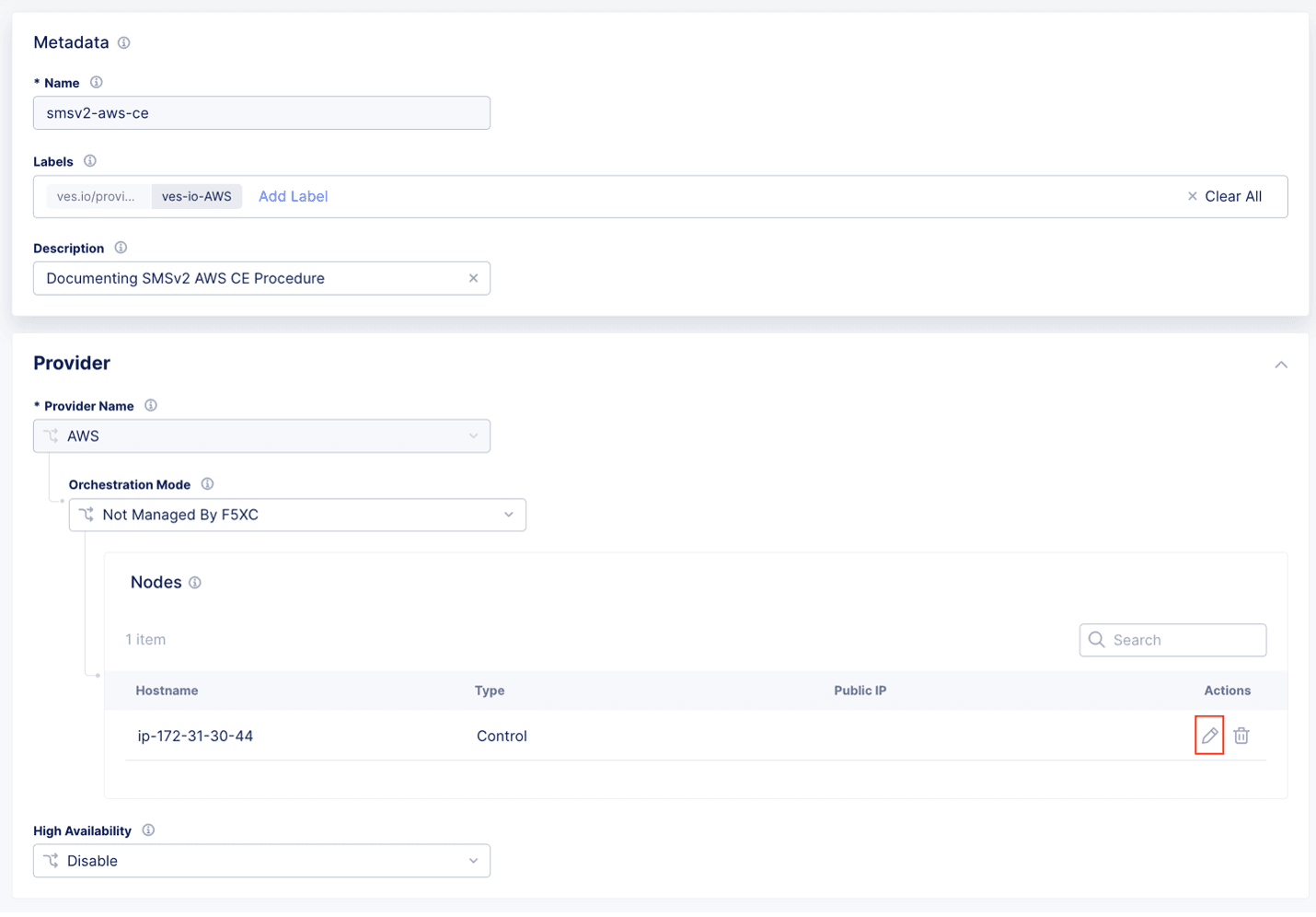
Task: Open the High Availability dropdown
Action: click(261, 861)
